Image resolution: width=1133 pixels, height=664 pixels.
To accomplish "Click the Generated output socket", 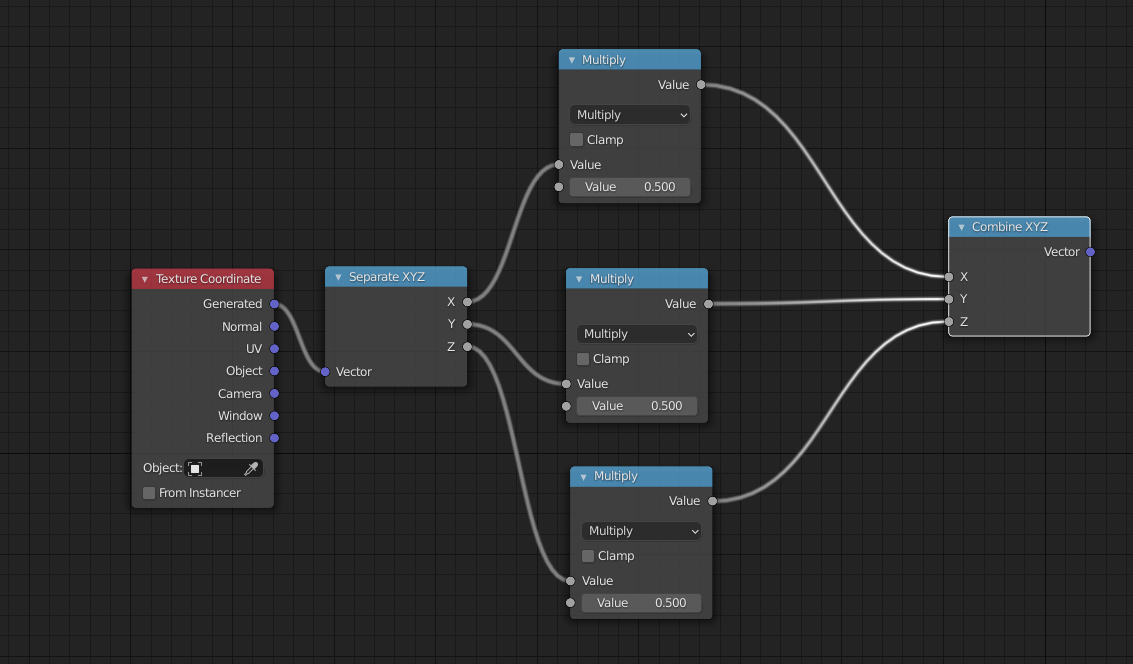I will tap(274, 303).
